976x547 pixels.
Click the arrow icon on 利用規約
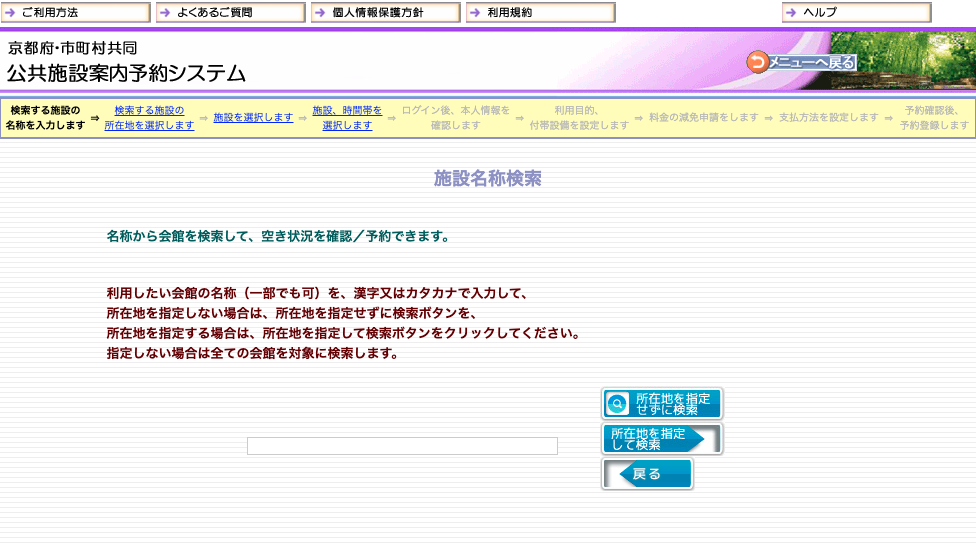[476, 12]
